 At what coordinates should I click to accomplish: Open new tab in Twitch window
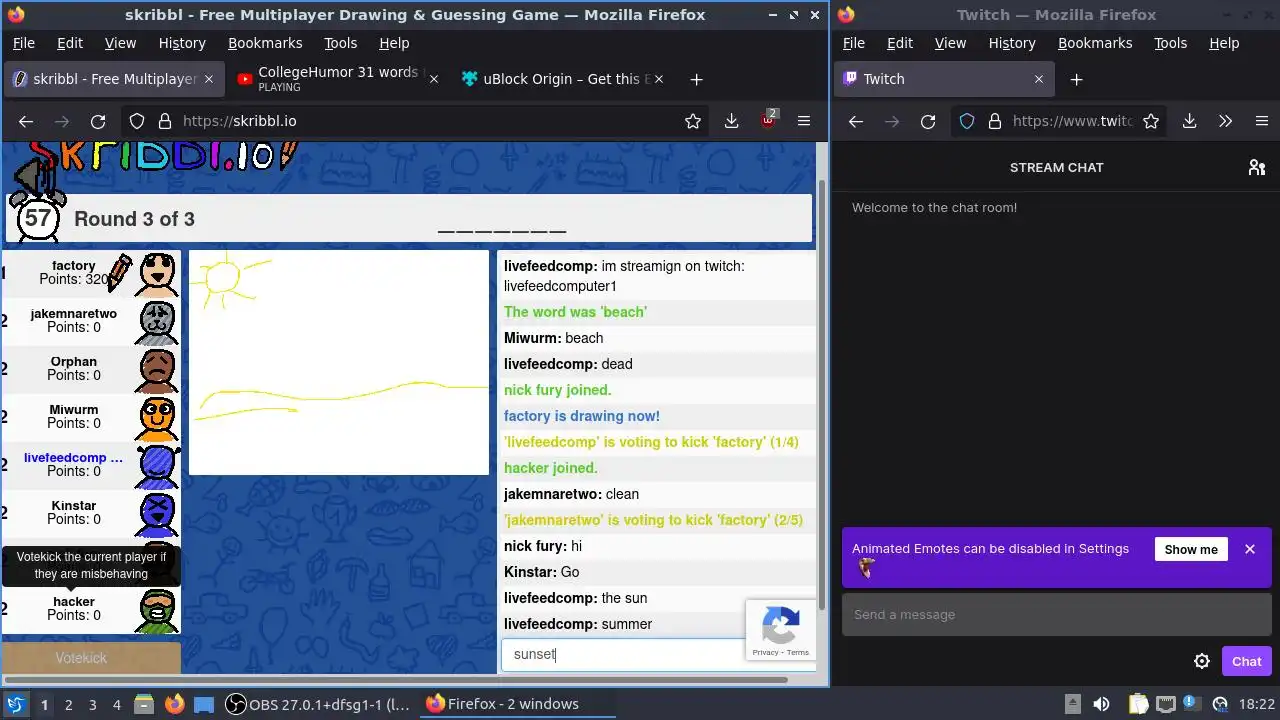point(1076,79)
